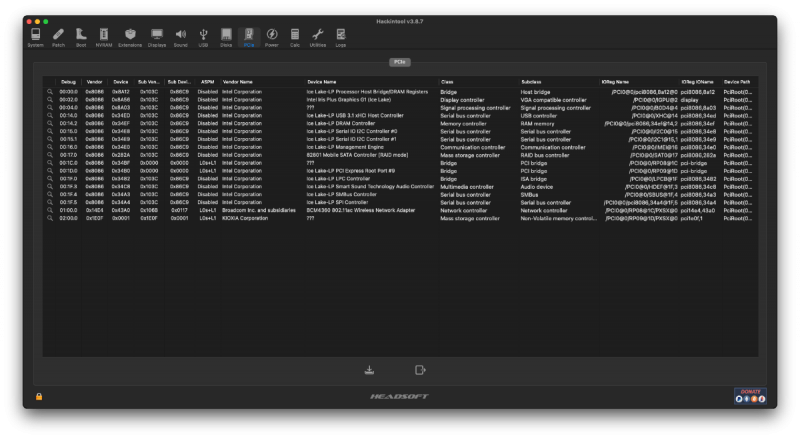Click the orange lock icon
The image size is (800, 439).
pyautogui.click(x=39, y=396)
